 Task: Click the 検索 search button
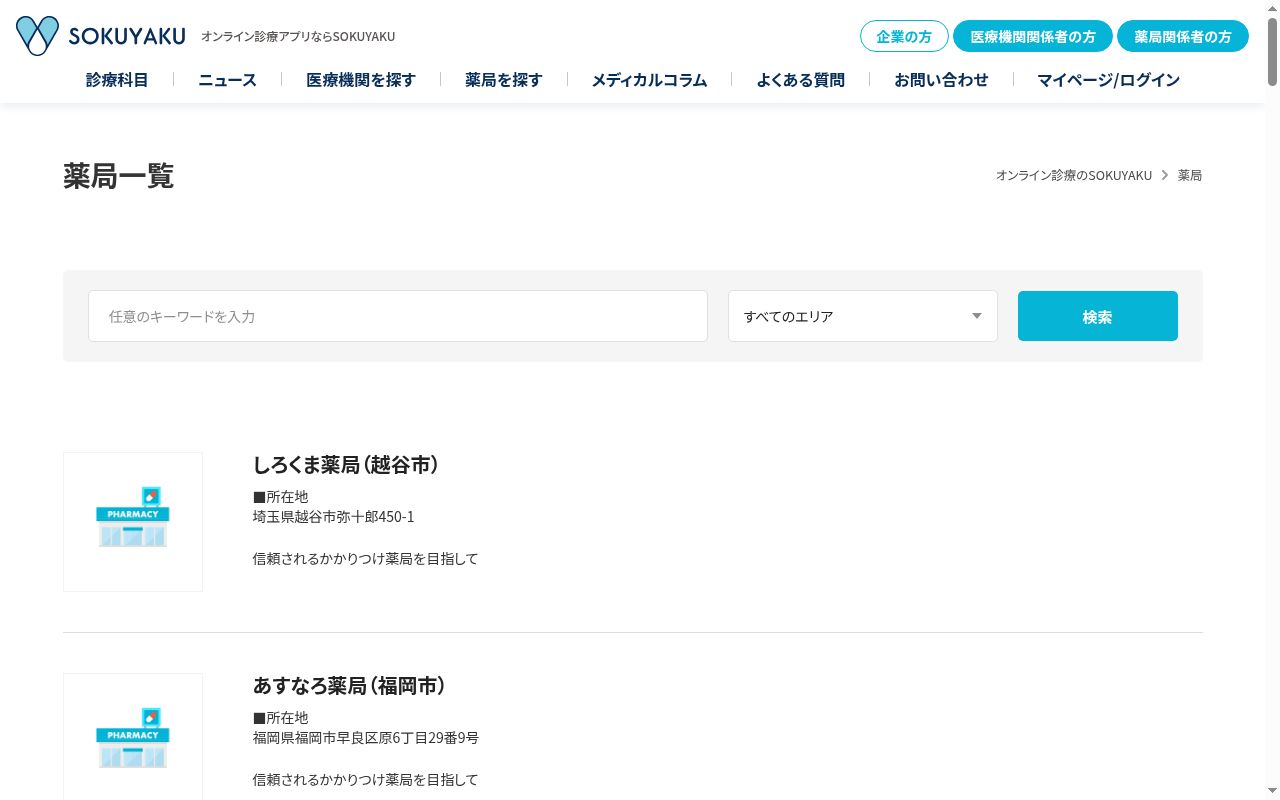tap(1098, 316)
